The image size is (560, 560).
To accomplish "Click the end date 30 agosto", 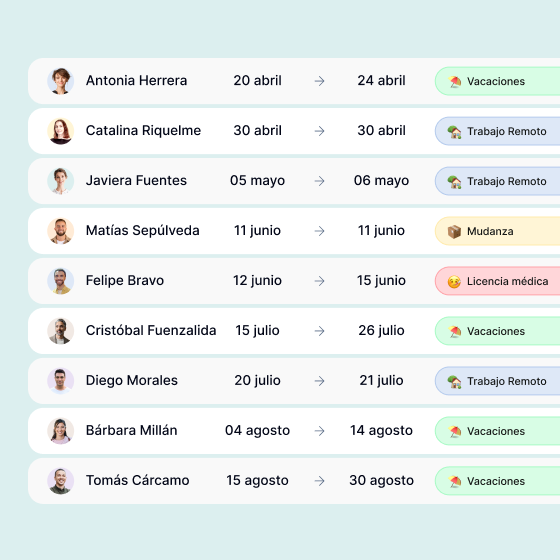I will point(381,481).
